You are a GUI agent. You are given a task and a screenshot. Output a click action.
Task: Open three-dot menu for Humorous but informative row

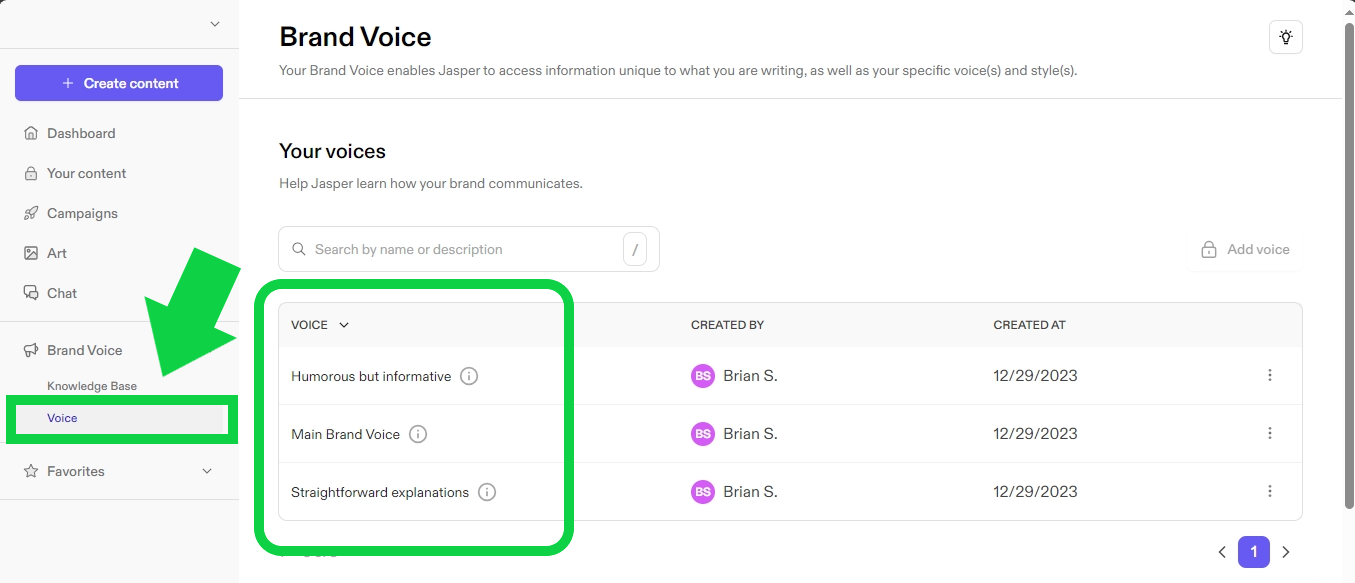pyautogui.click(x=1270, y=375)
